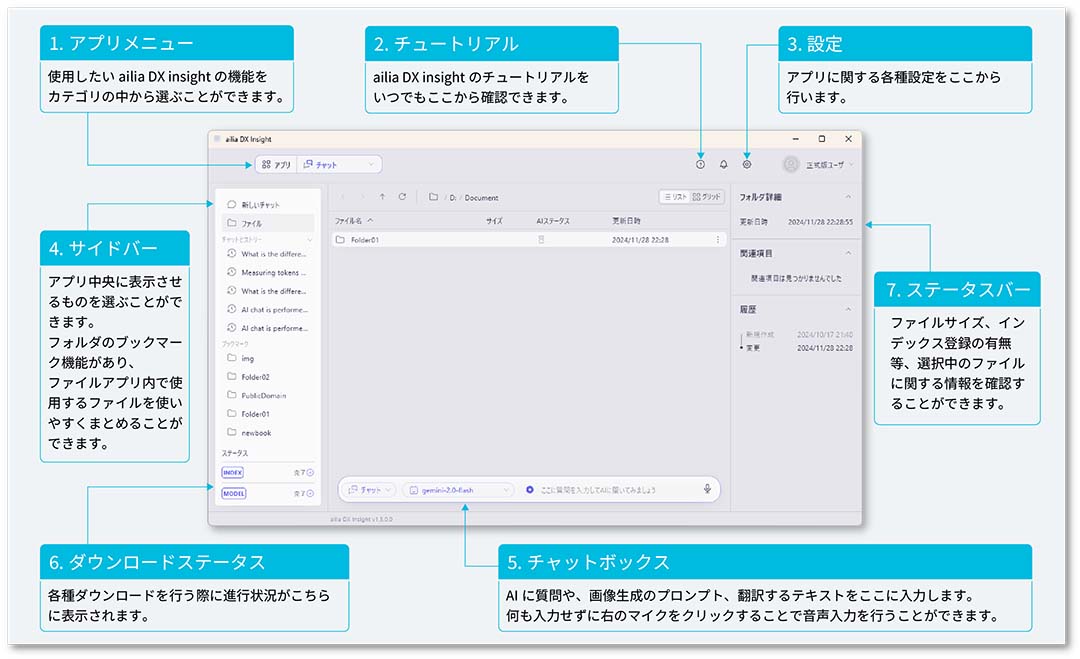Viewport: 1080px width, 659px height.
Task: Sort by 更新日時 column in file list
Action: click(x=627, y=220)
